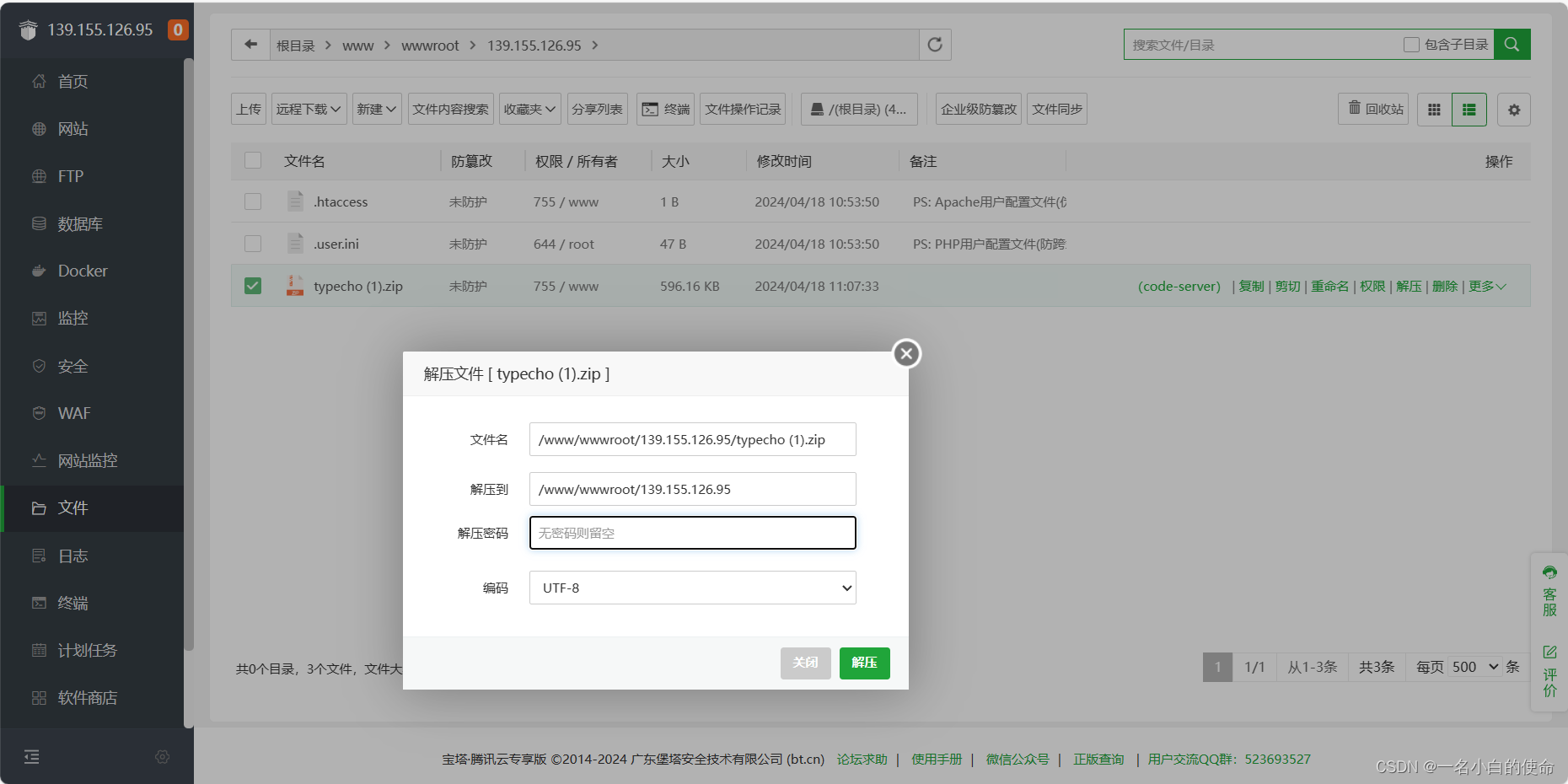Viewport: 1568px width, 784px height.
Task: Focus the extract password (解压密码) field
Action: (693, 533)
